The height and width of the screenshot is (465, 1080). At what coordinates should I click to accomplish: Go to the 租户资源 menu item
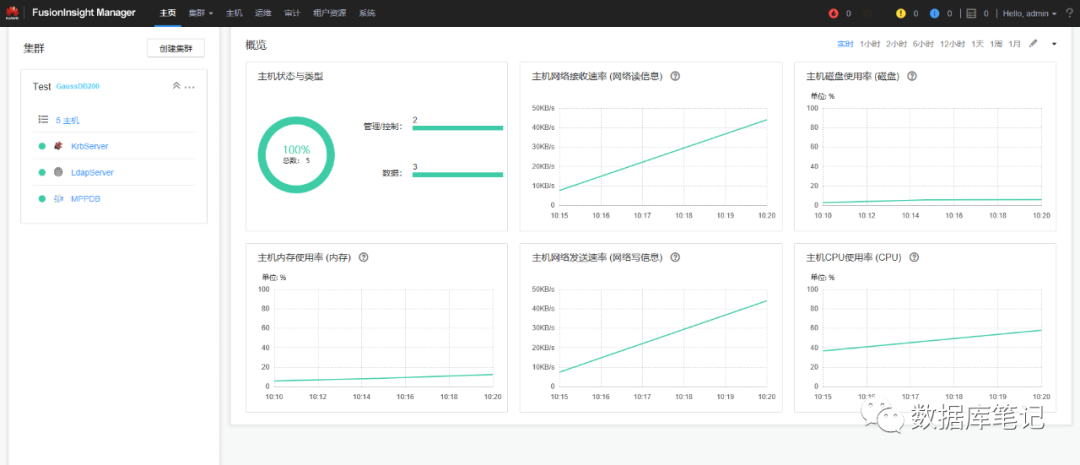[329, 13]
